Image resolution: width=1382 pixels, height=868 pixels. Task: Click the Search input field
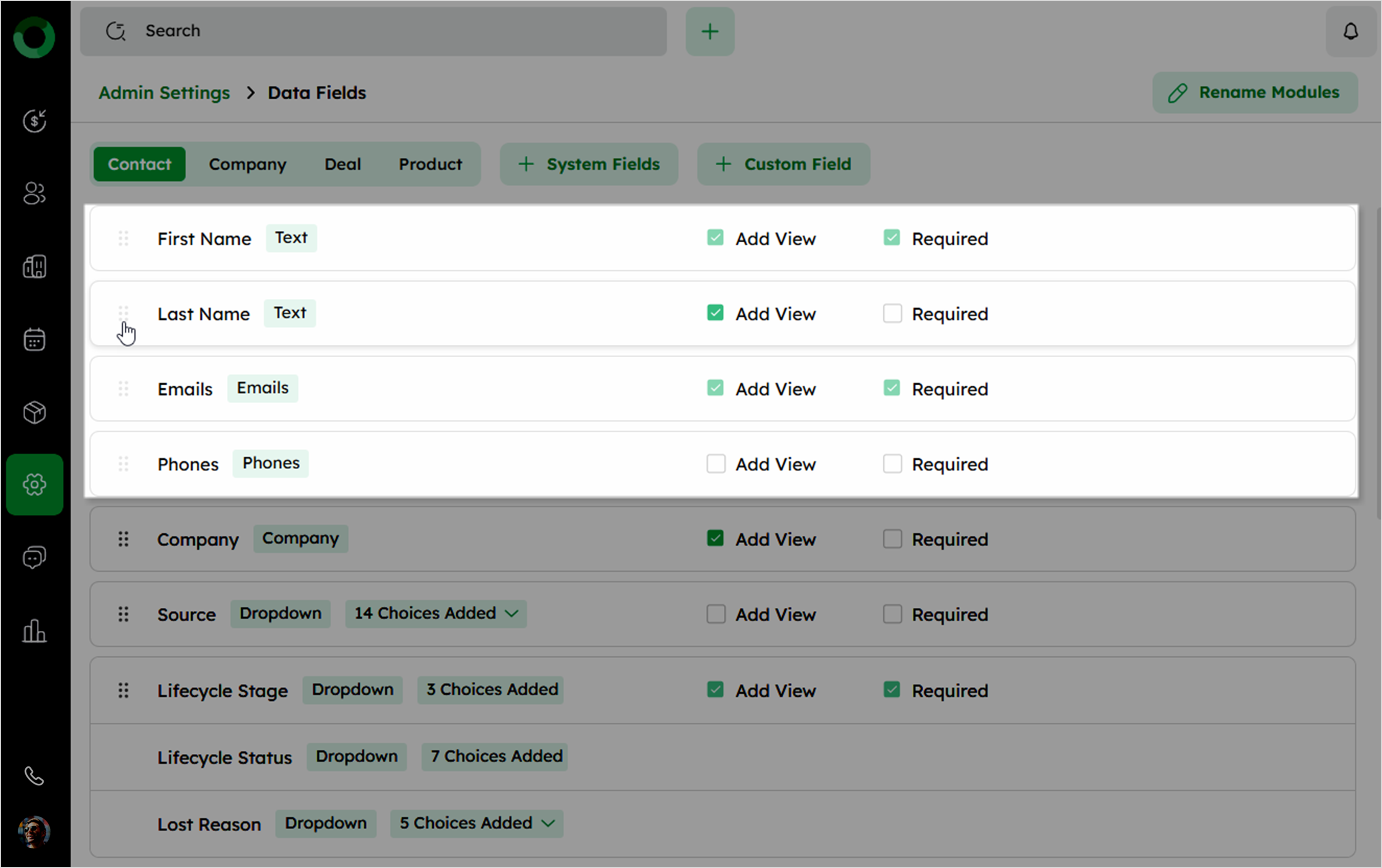point(373,31)
